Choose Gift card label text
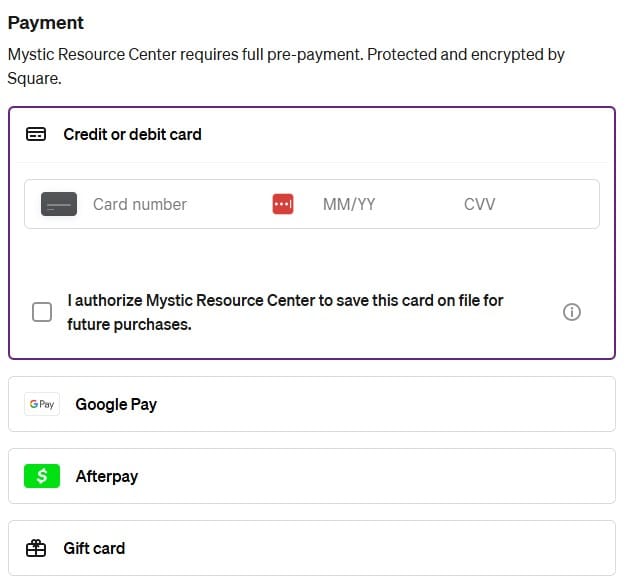 click(94, 548)
